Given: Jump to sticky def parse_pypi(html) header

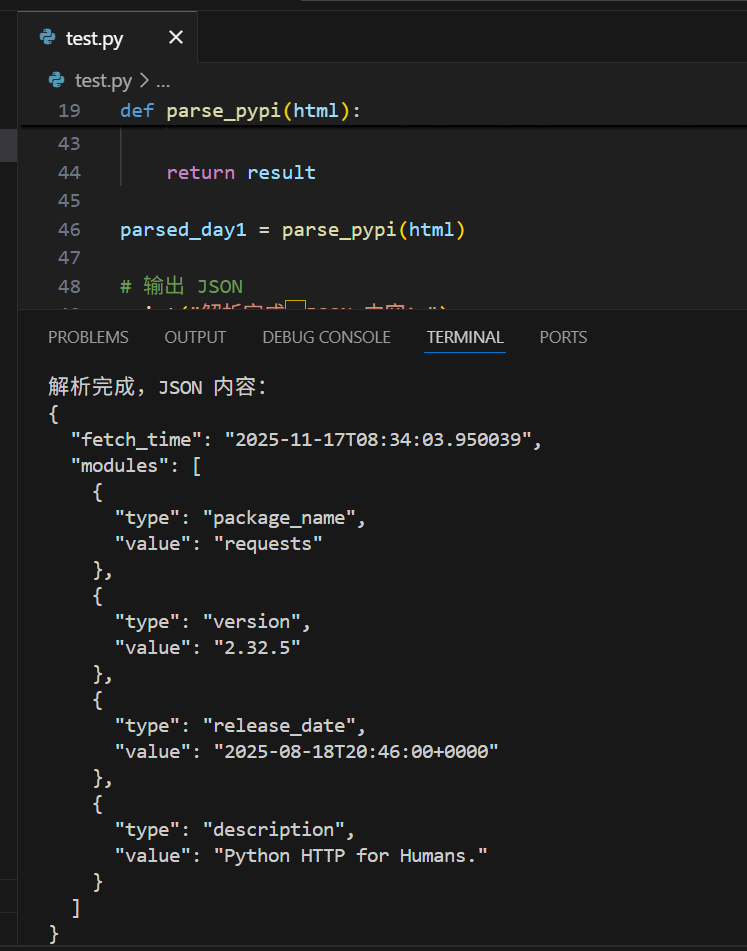Looking at the screenshot, I should point(240,111).
